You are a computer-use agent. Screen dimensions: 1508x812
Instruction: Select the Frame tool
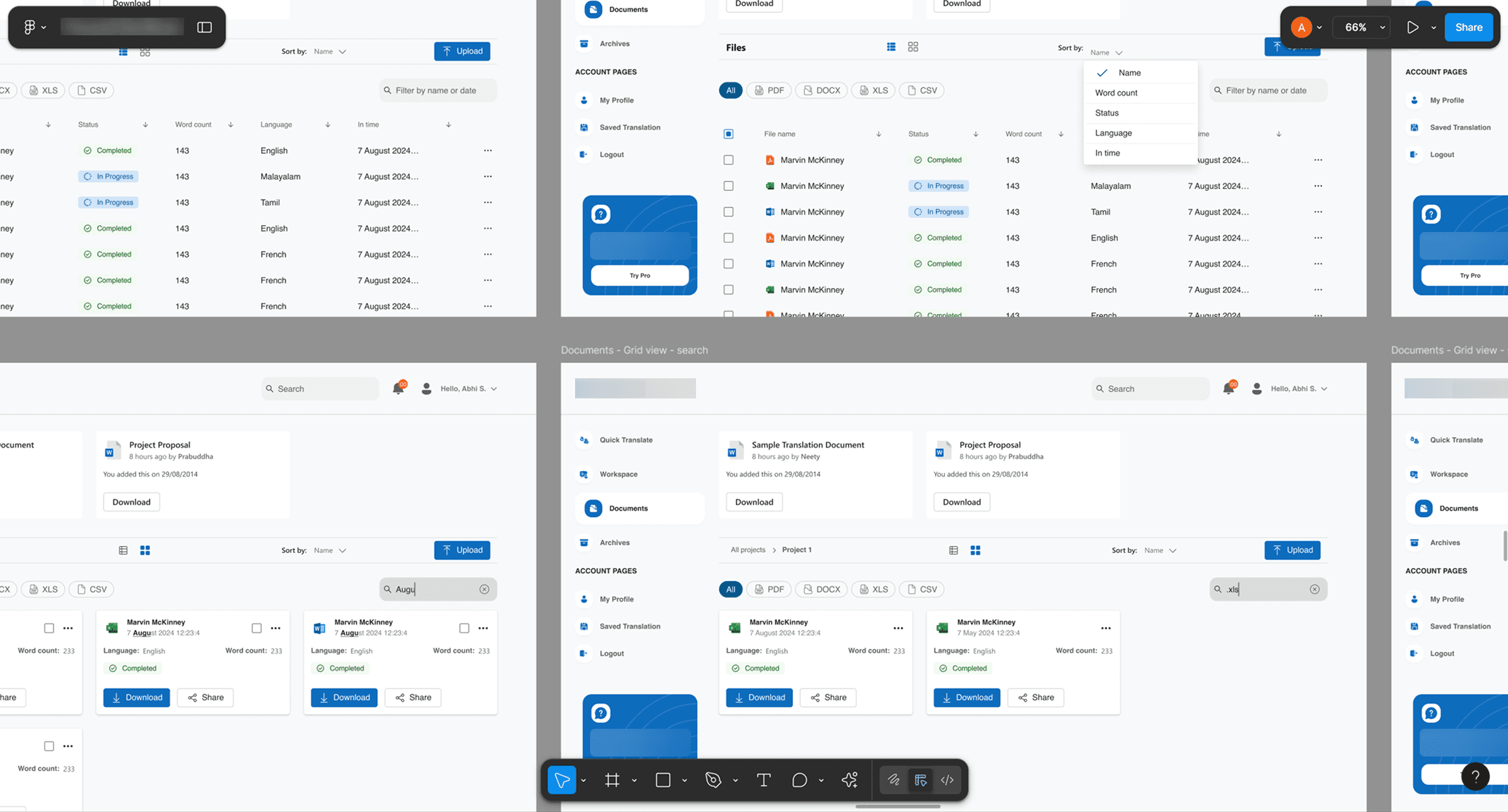tap(612, 780)
